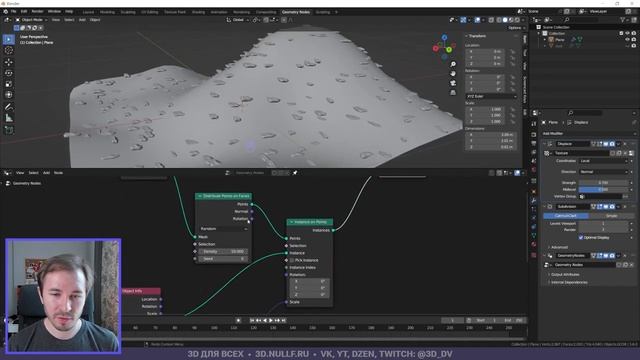
Task: Open viewport Options dropdown
Action: click(515, 28)
